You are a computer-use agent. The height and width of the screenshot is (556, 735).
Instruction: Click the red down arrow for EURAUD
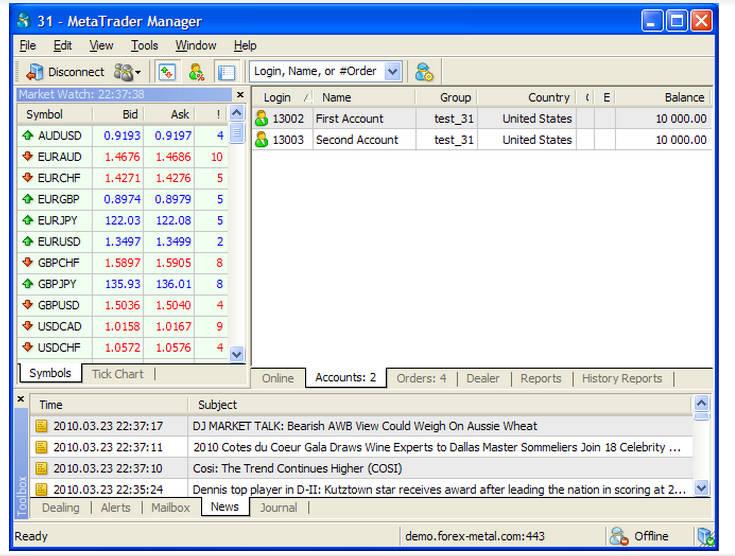pos(28,156)
